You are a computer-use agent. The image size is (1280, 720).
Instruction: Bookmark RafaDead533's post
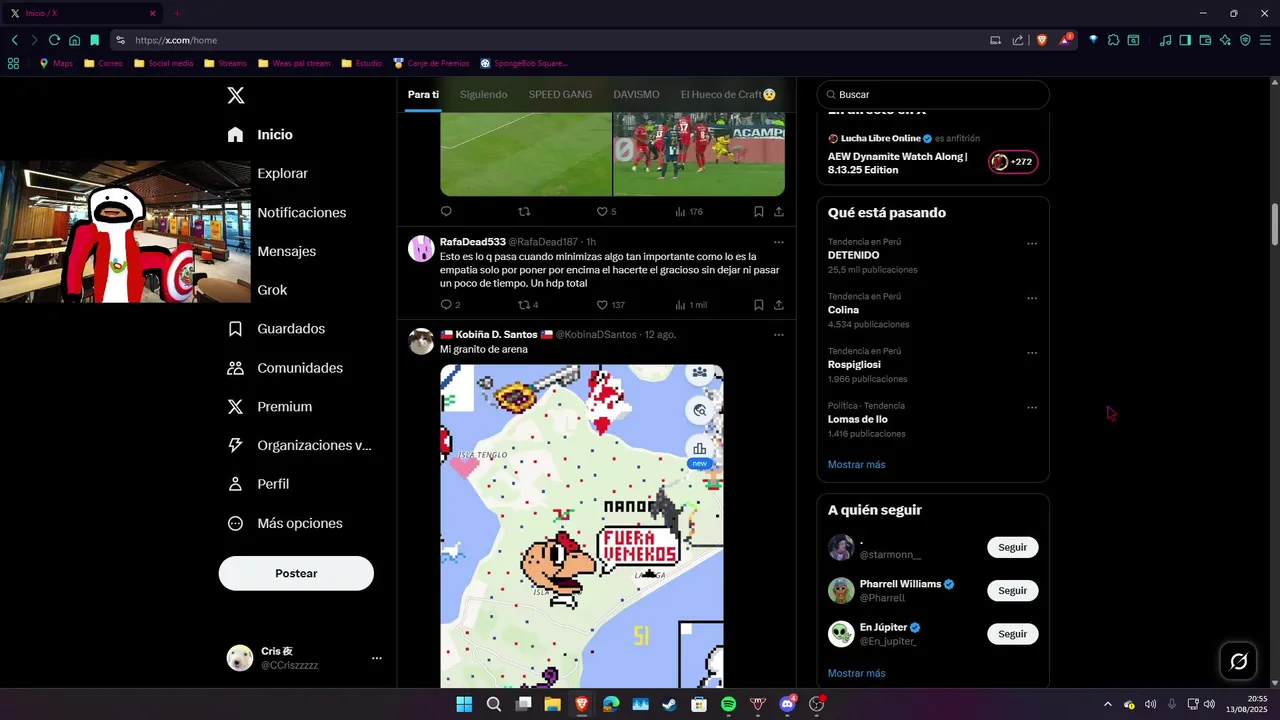click(x=759, y=305)
